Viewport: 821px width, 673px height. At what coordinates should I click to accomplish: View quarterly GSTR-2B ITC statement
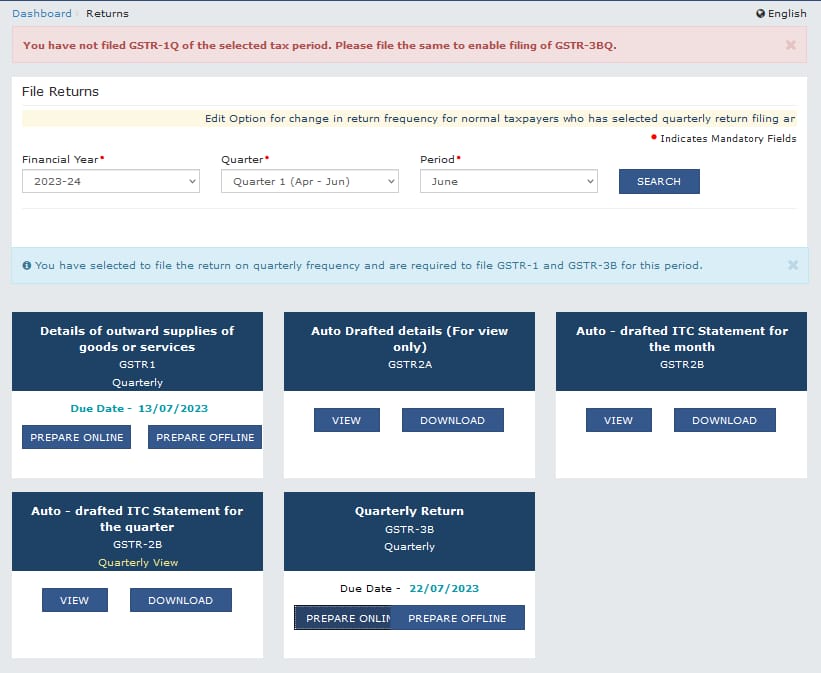point(74,600)
